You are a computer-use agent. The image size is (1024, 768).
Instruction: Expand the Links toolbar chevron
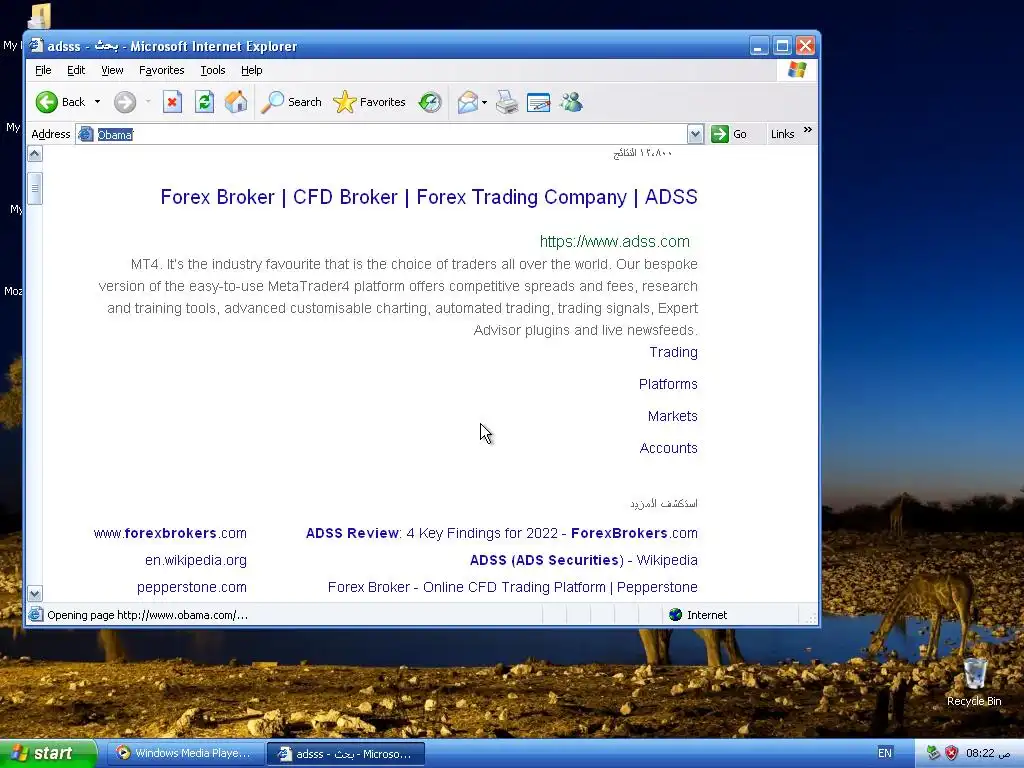(808, 130)
